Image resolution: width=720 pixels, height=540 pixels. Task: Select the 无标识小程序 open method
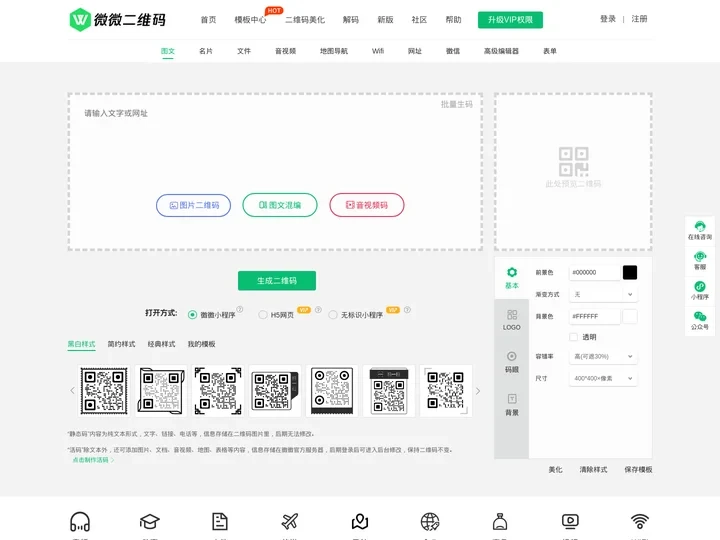[x=333, y=315]
